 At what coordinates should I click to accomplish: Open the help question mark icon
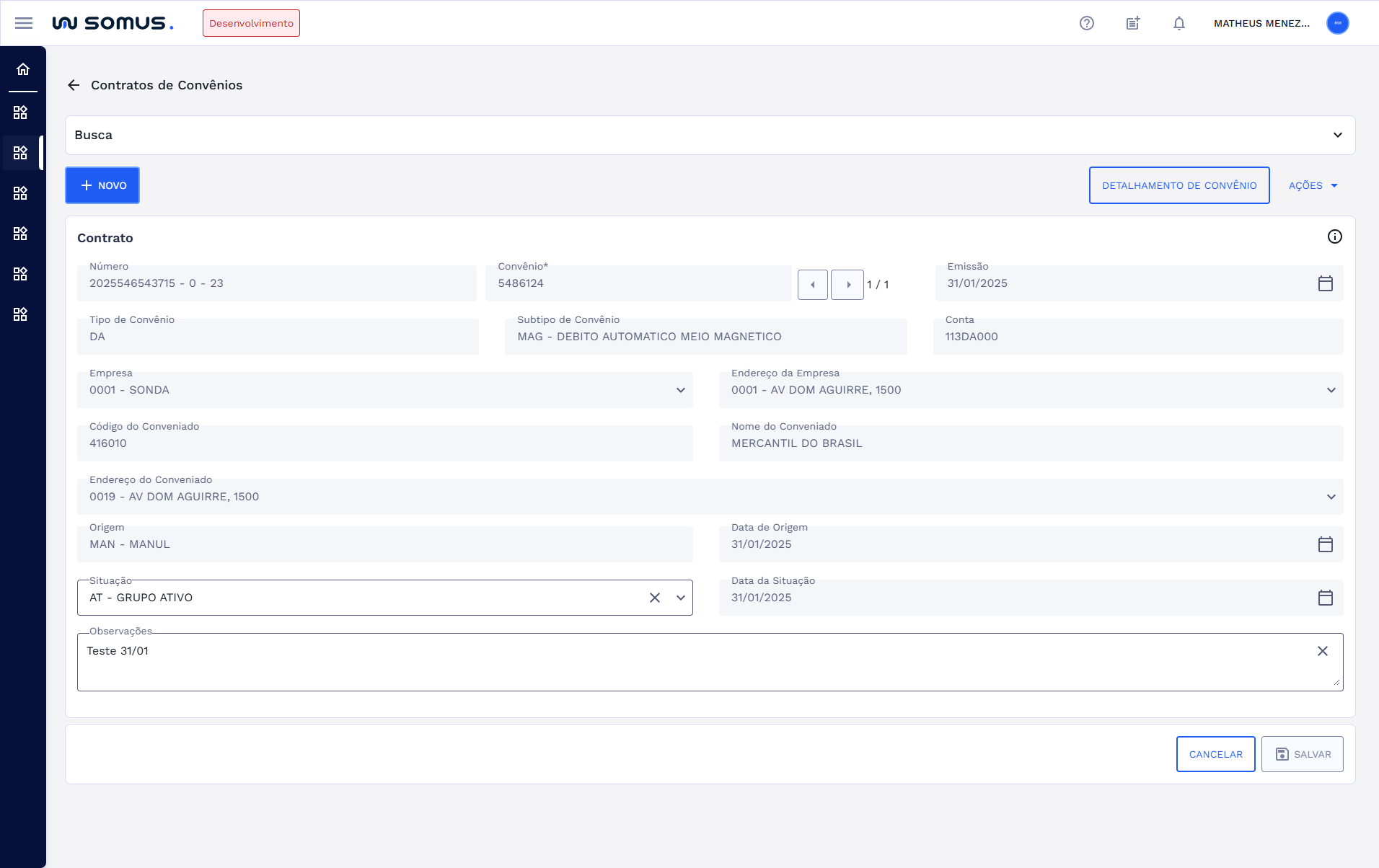point(1087,23)
